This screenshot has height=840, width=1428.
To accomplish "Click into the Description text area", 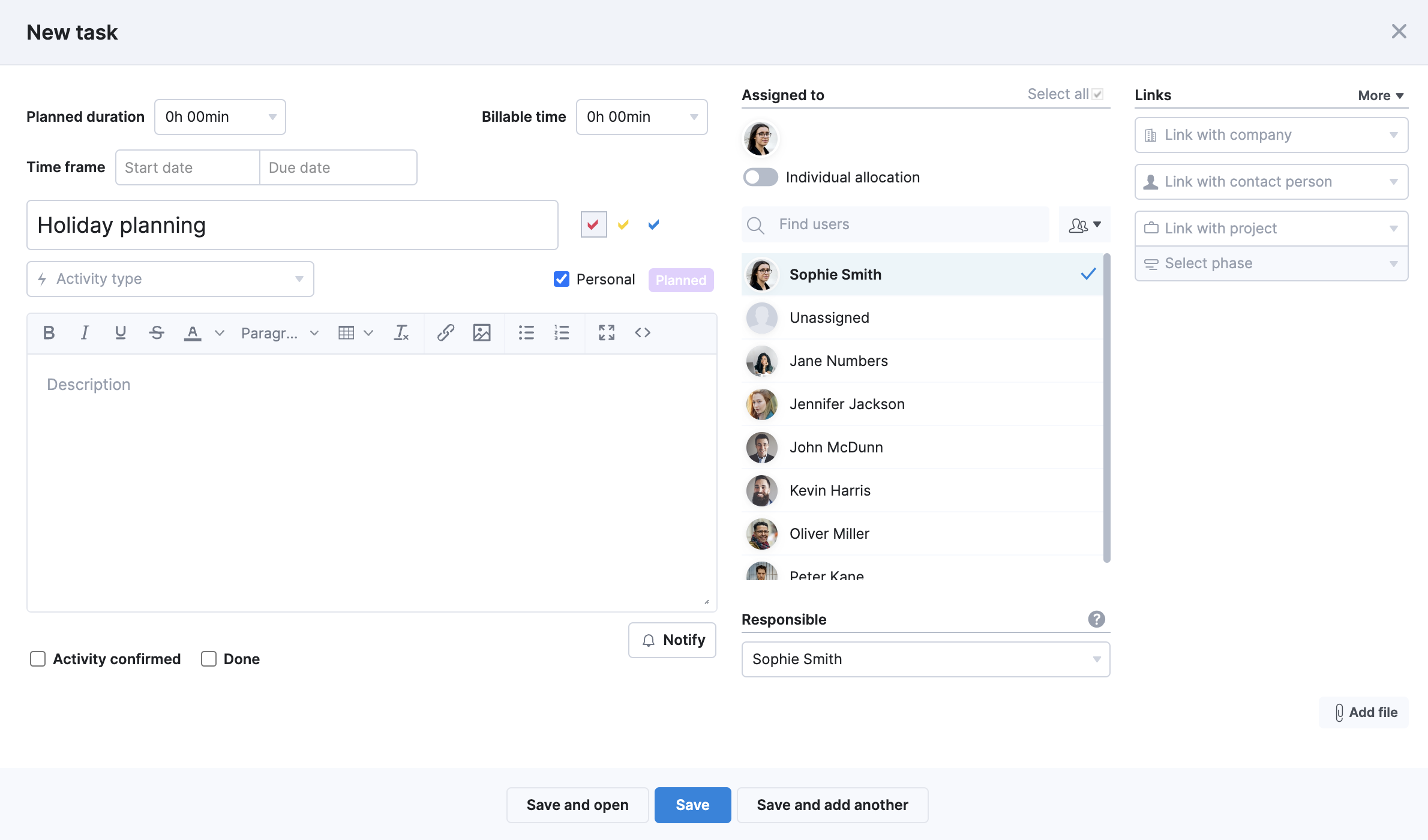I will [x=372, y=483].
